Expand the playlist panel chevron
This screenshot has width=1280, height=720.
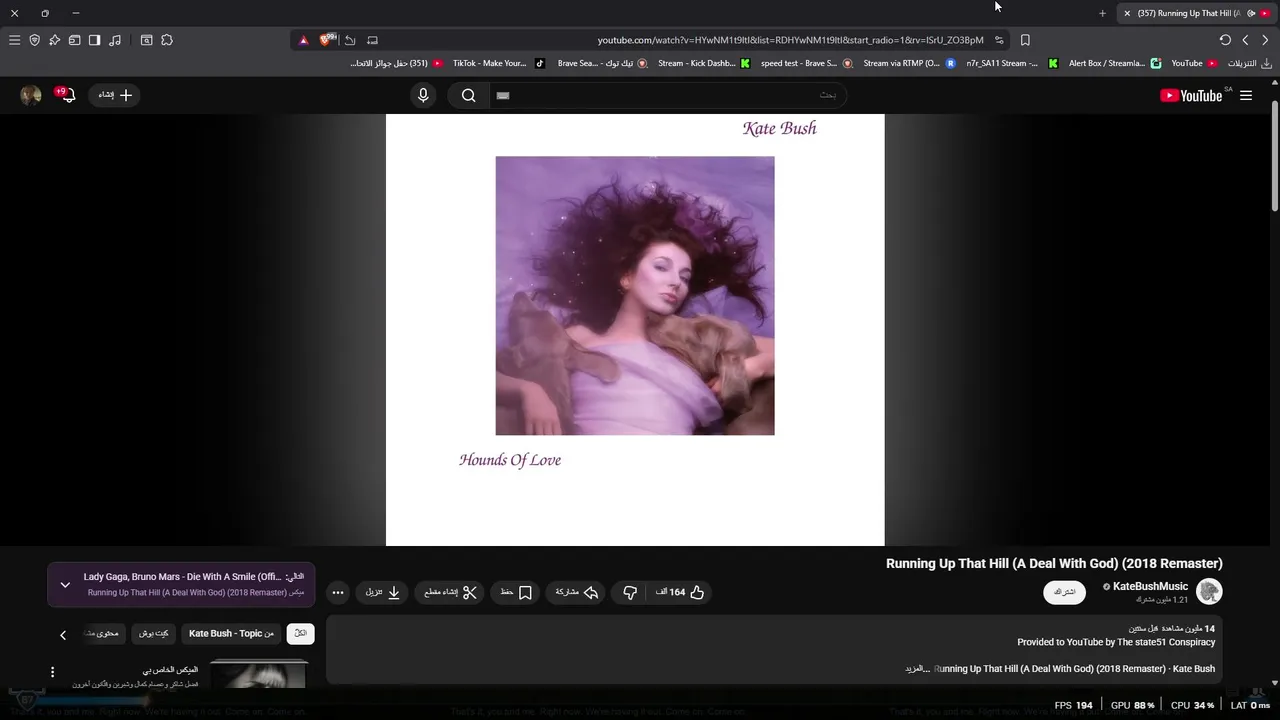click(65, 585)
